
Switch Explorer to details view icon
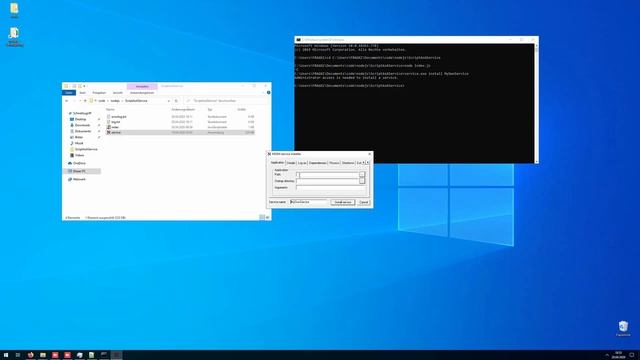pos(262,218)
